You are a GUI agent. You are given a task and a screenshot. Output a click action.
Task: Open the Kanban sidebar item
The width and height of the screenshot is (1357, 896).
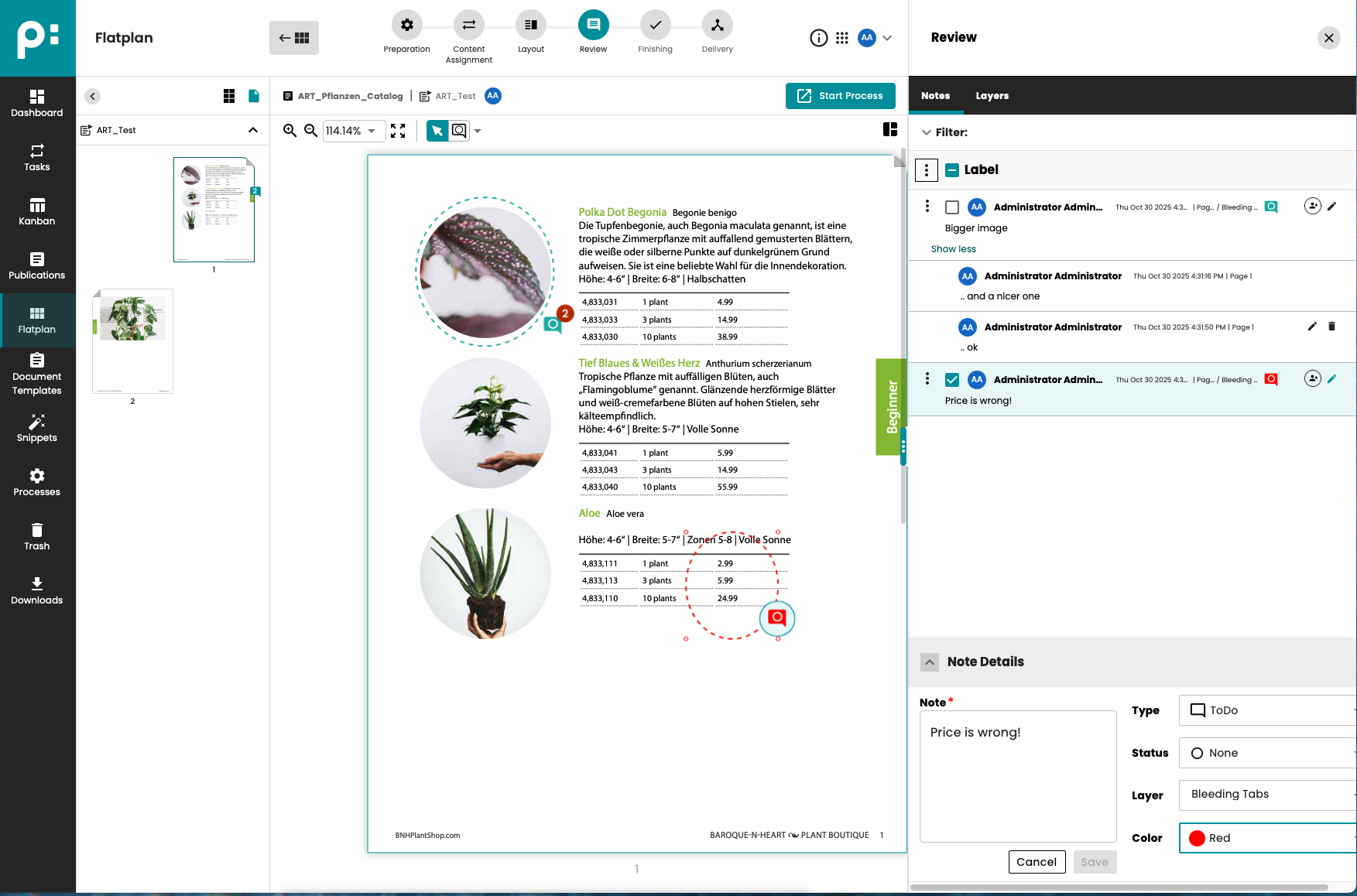(x=37, y=211)
